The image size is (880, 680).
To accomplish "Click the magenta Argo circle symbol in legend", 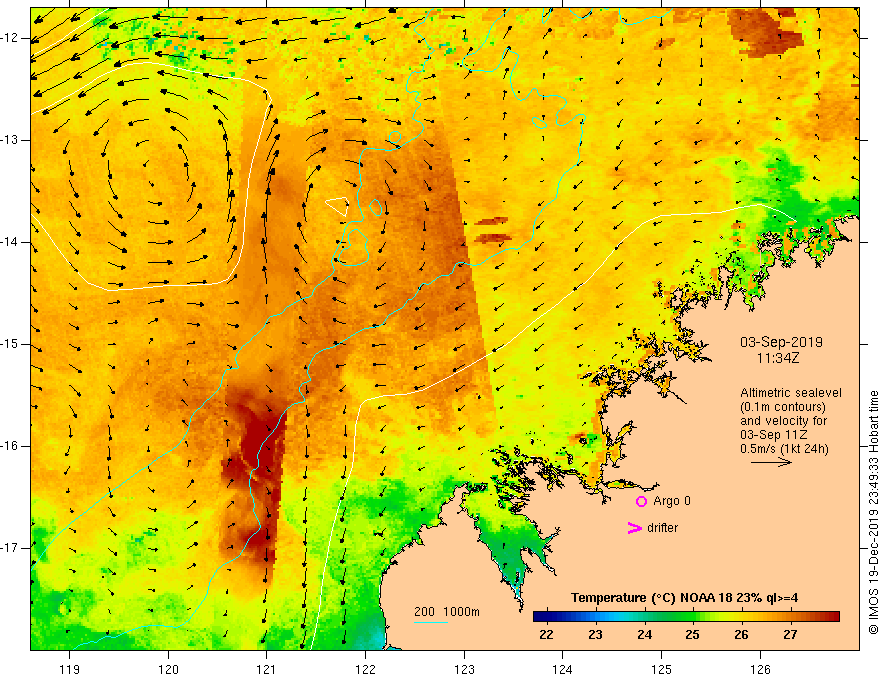I will tap(641, 501).
